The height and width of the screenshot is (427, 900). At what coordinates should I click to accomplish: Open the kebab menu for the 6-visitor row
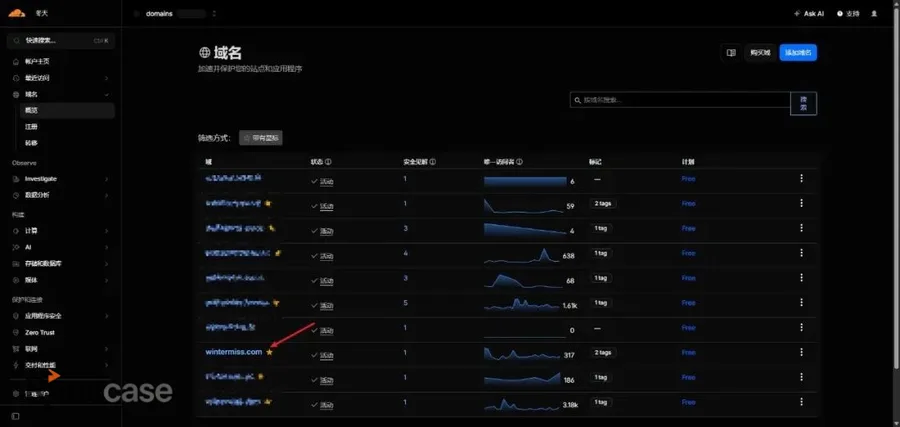click(801, 178)
